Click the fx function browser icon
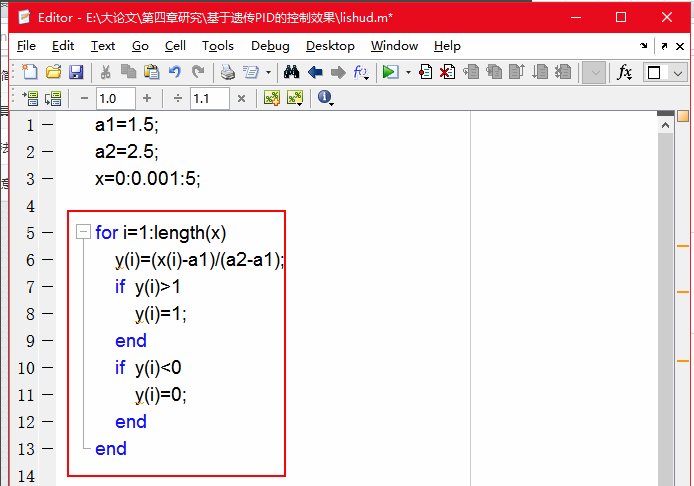Viewport: 694px width, 486px height. 624,72
